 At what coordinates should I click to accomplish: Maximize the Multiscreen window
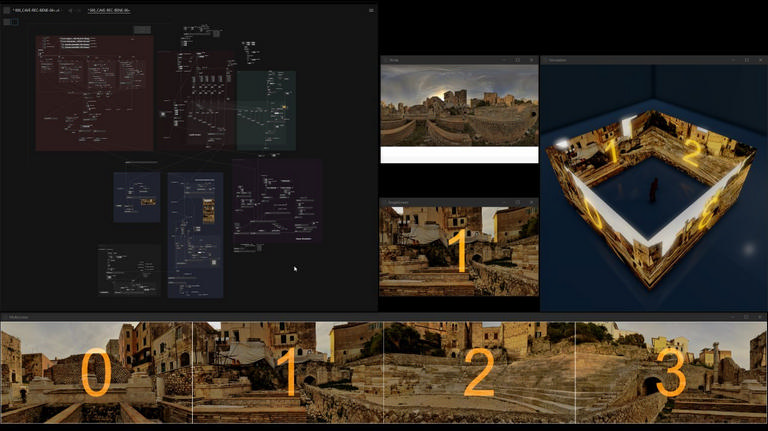(746, 317)
